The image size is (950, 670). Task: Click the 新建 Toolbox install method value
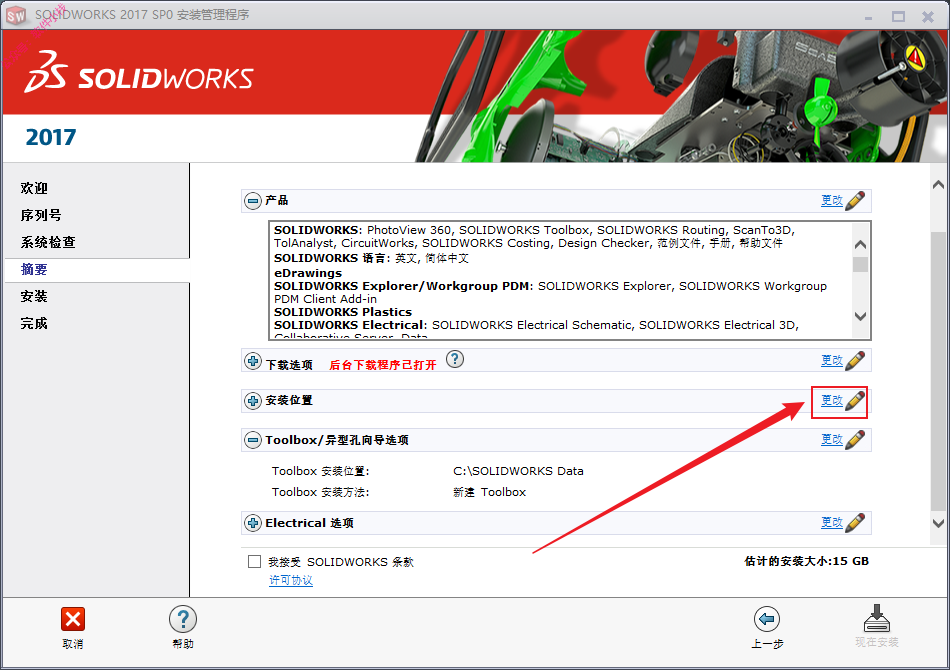click(x=490, y=492)
